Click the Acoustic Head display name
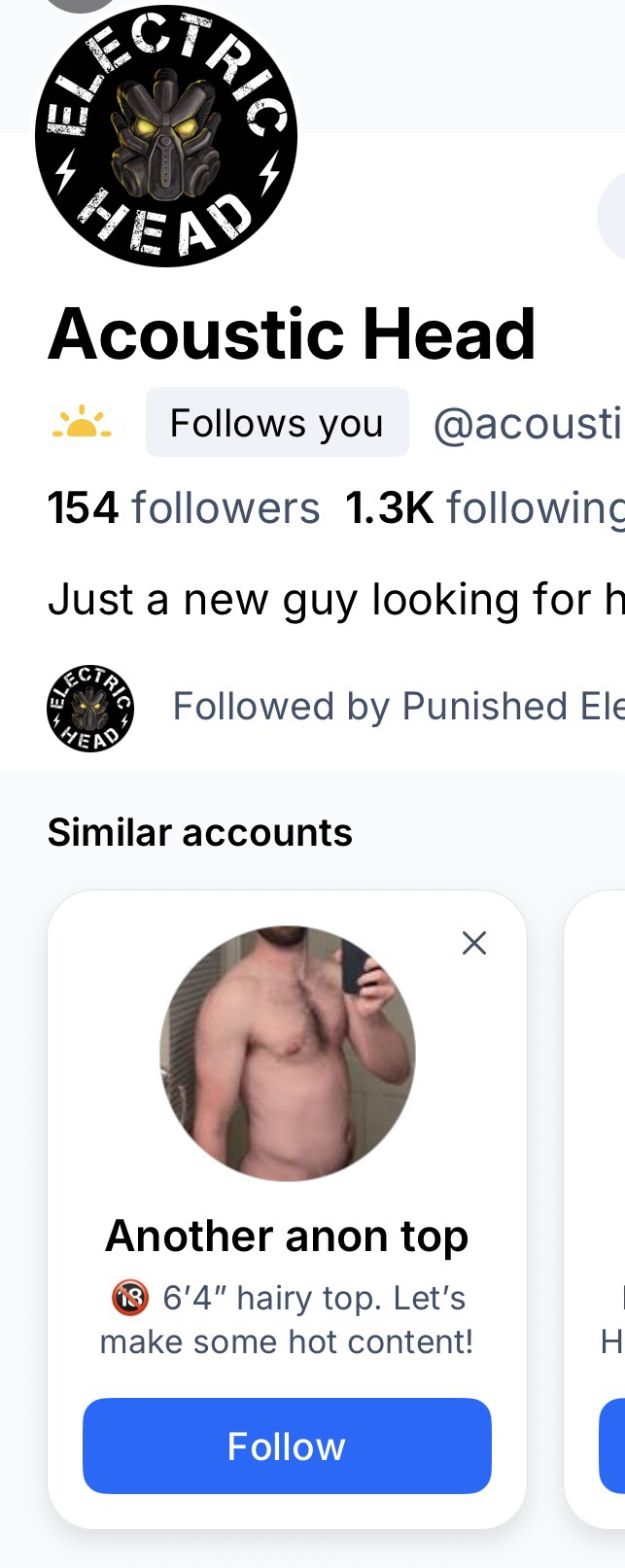 [292, 334]
